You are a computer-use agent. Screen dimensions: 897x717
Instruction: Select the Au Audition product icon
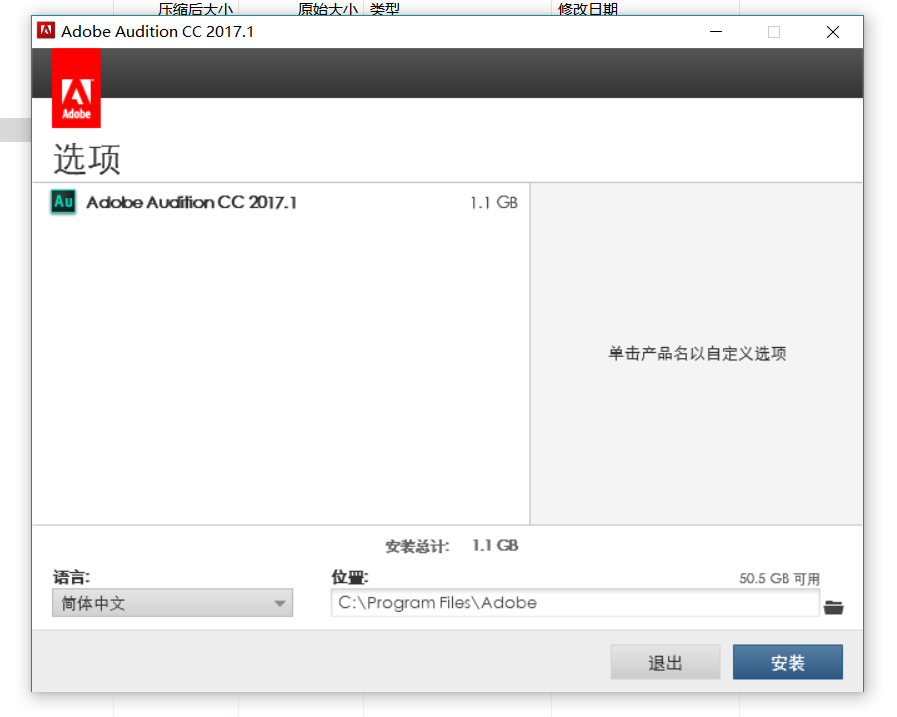(63, 202)
